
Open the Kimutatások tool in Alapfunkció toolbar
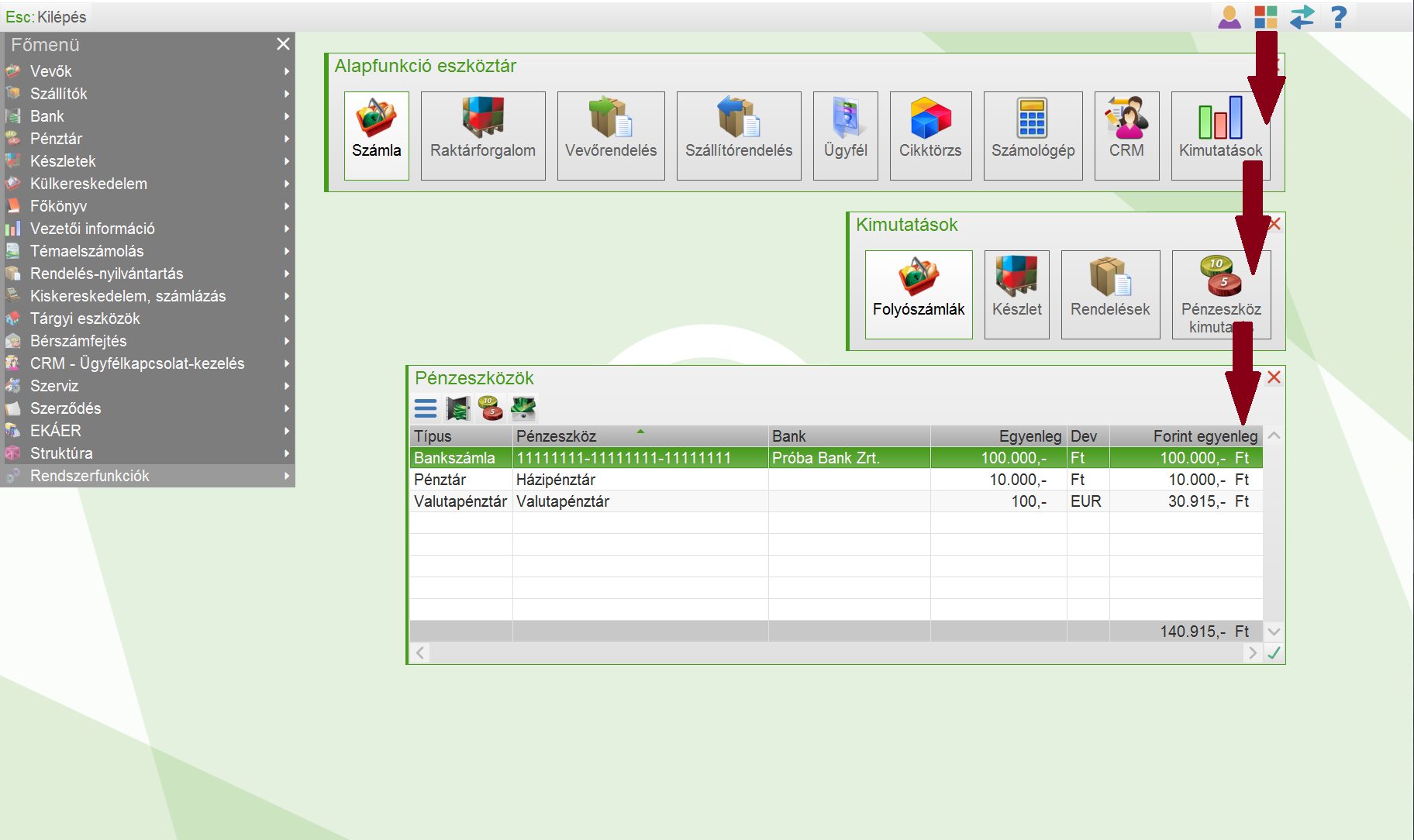(x=1221, y=136)
